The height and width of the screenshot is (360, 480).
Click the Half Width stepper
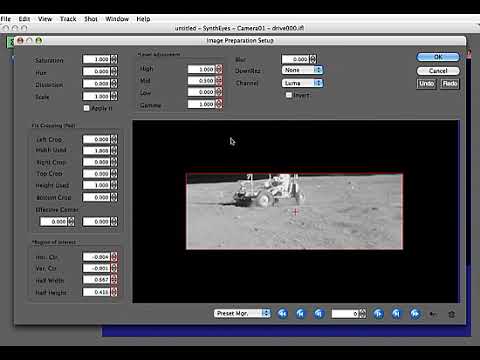(114, 280)
